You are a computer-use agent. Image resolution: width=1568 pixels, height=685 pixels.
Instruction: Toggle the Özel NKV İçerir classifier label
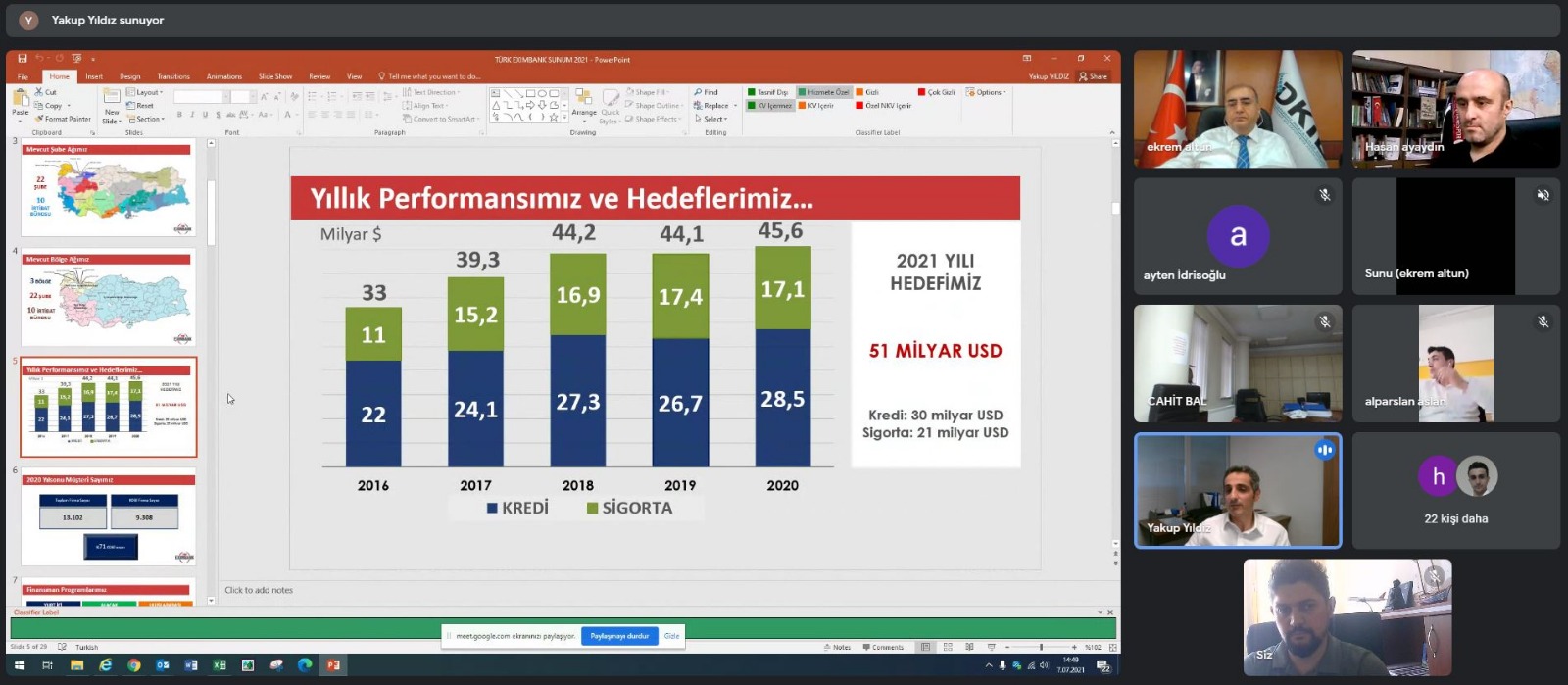pyautogui.click(x=884, y=106)
